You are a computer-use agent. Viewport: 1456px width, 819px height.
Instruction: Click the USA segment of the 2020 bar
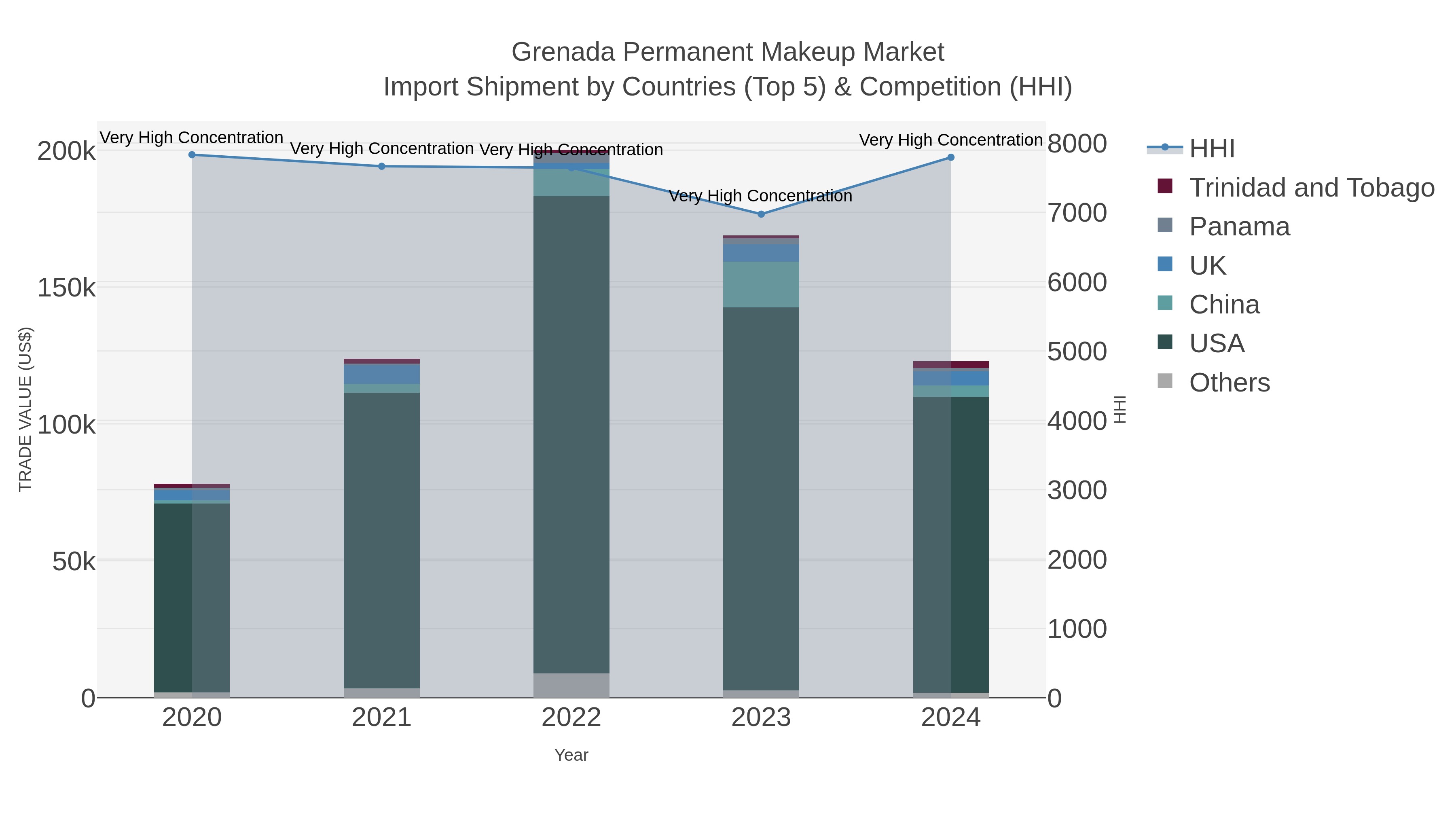192,598
